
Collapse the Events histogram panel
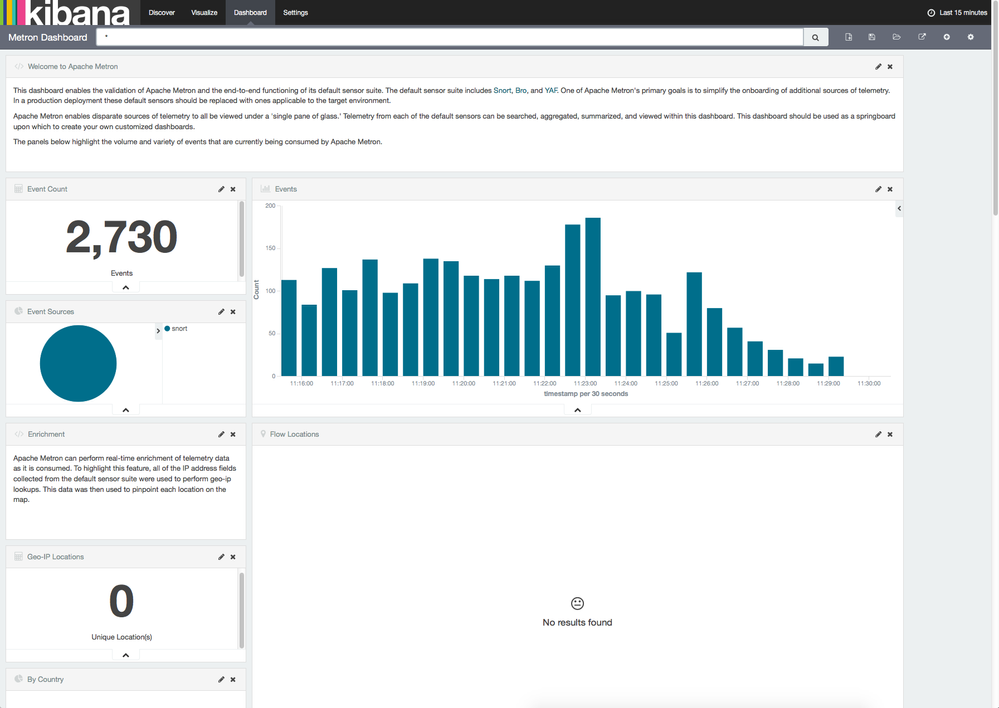pos(577,409)
